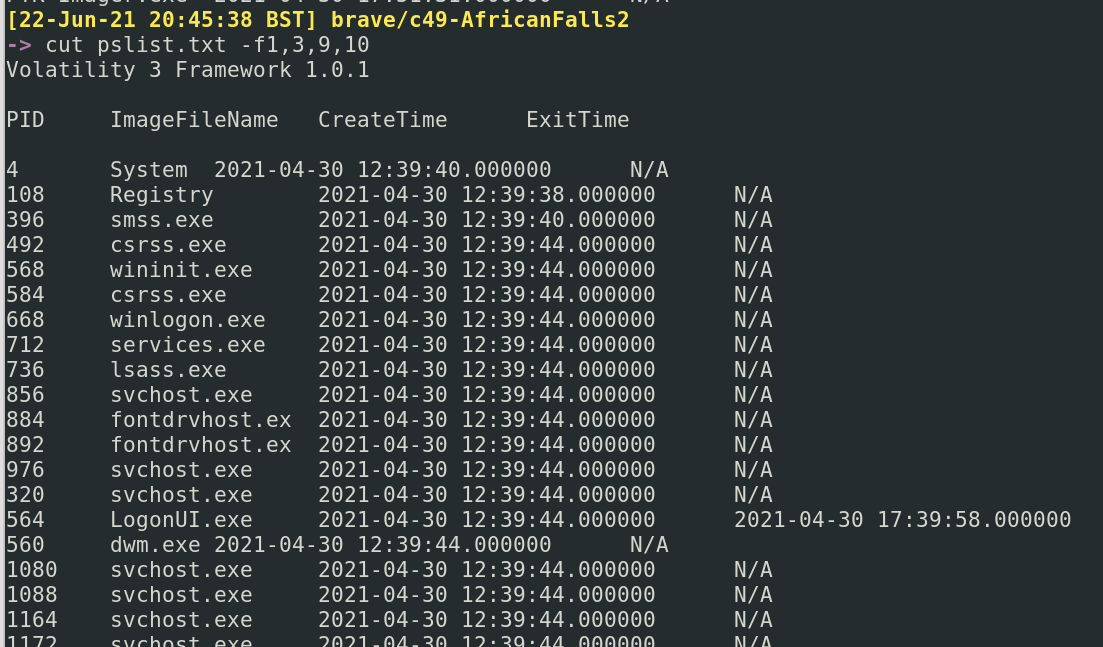Click the PID column header

coord(25,120)
